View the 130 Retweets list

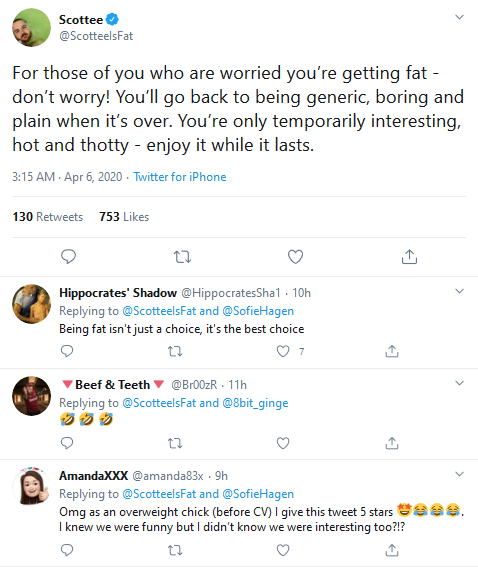48,217
